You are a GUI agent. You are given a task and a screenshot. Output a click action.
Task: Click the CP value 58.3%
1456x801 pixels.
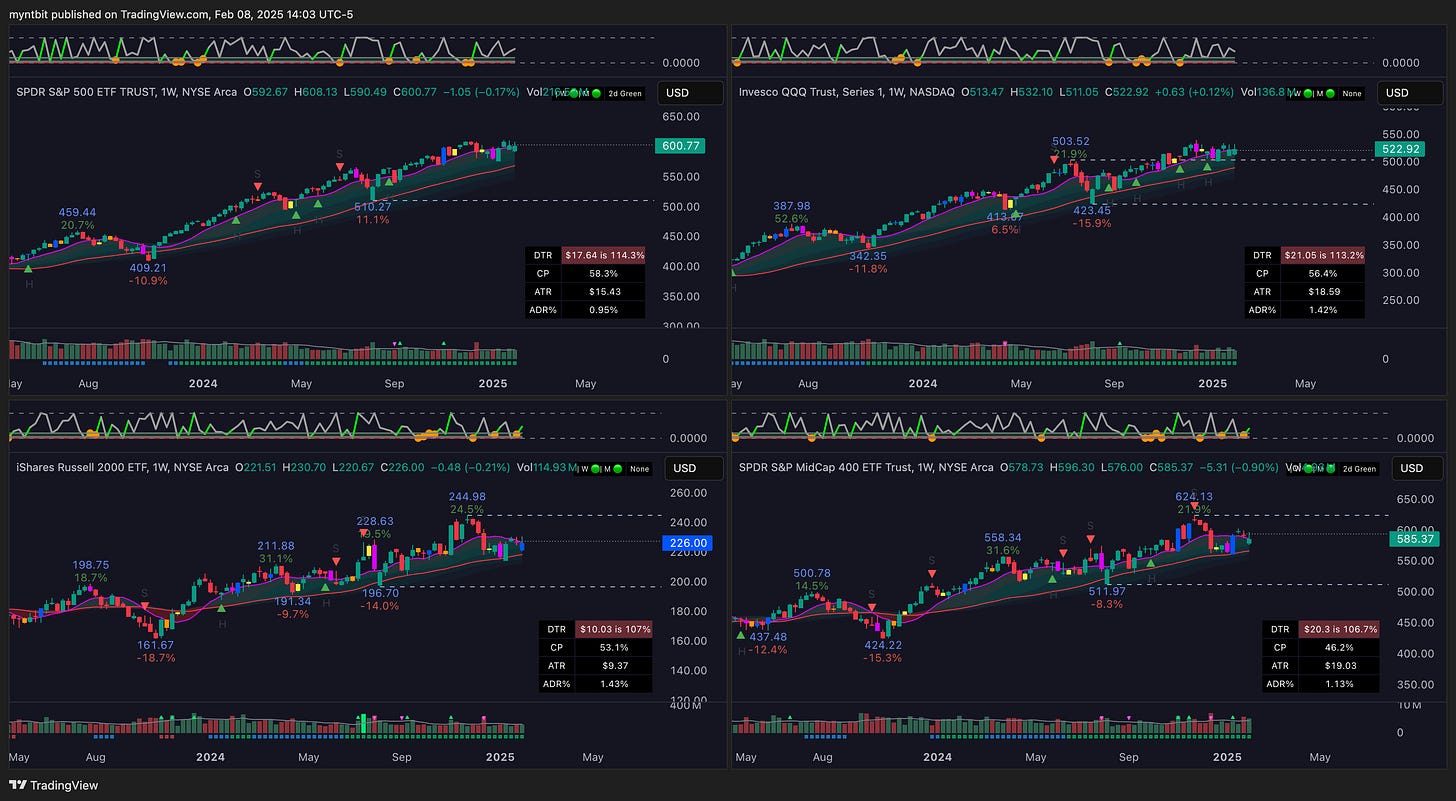point(603,273)
